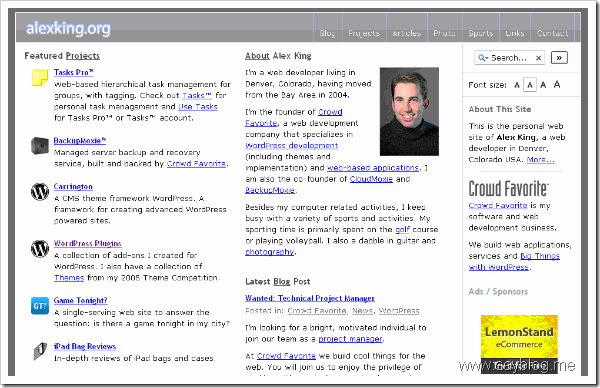Select the second, highlighted font size A

point(530,85)
